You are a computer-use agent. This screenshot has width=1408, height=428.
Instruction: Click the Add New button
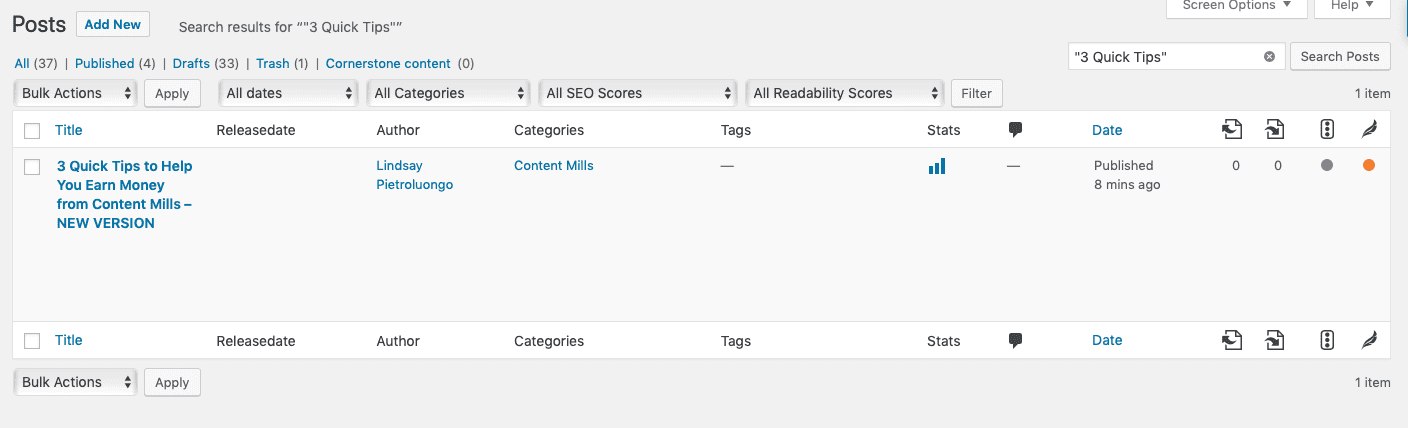(113, 24)
